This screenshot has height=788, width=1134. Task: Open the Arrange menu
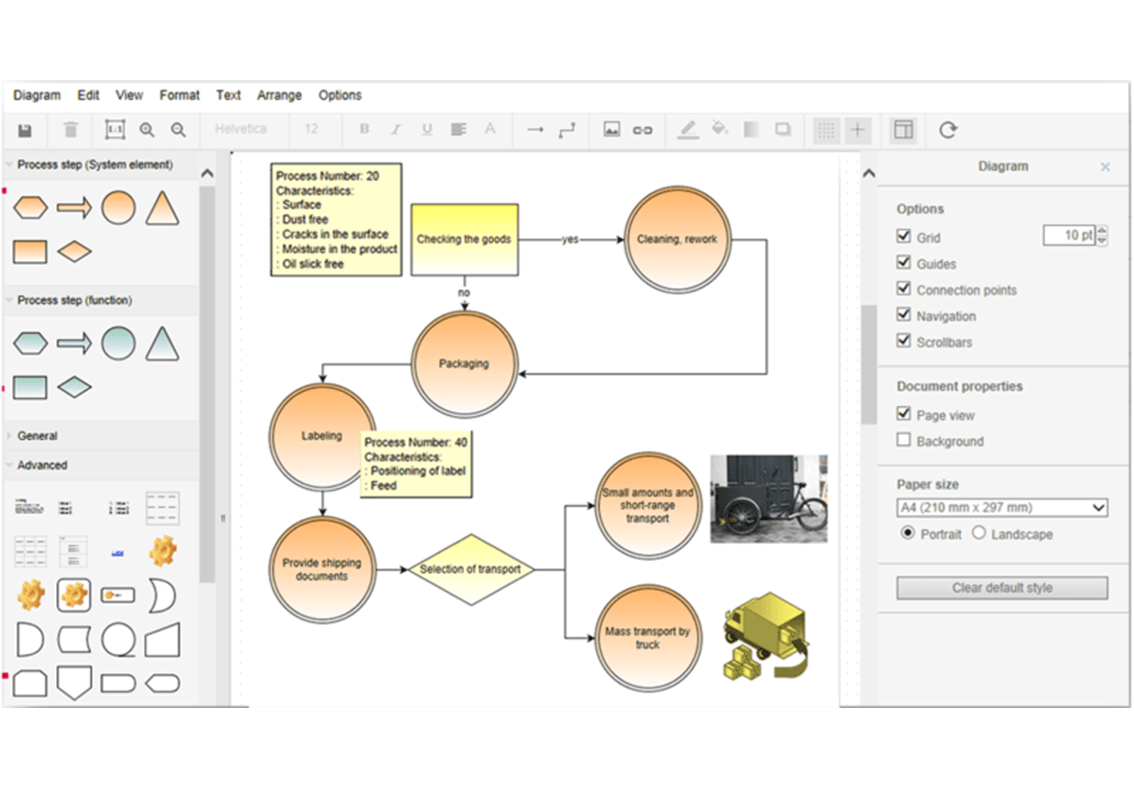click(x=279, y=95)
